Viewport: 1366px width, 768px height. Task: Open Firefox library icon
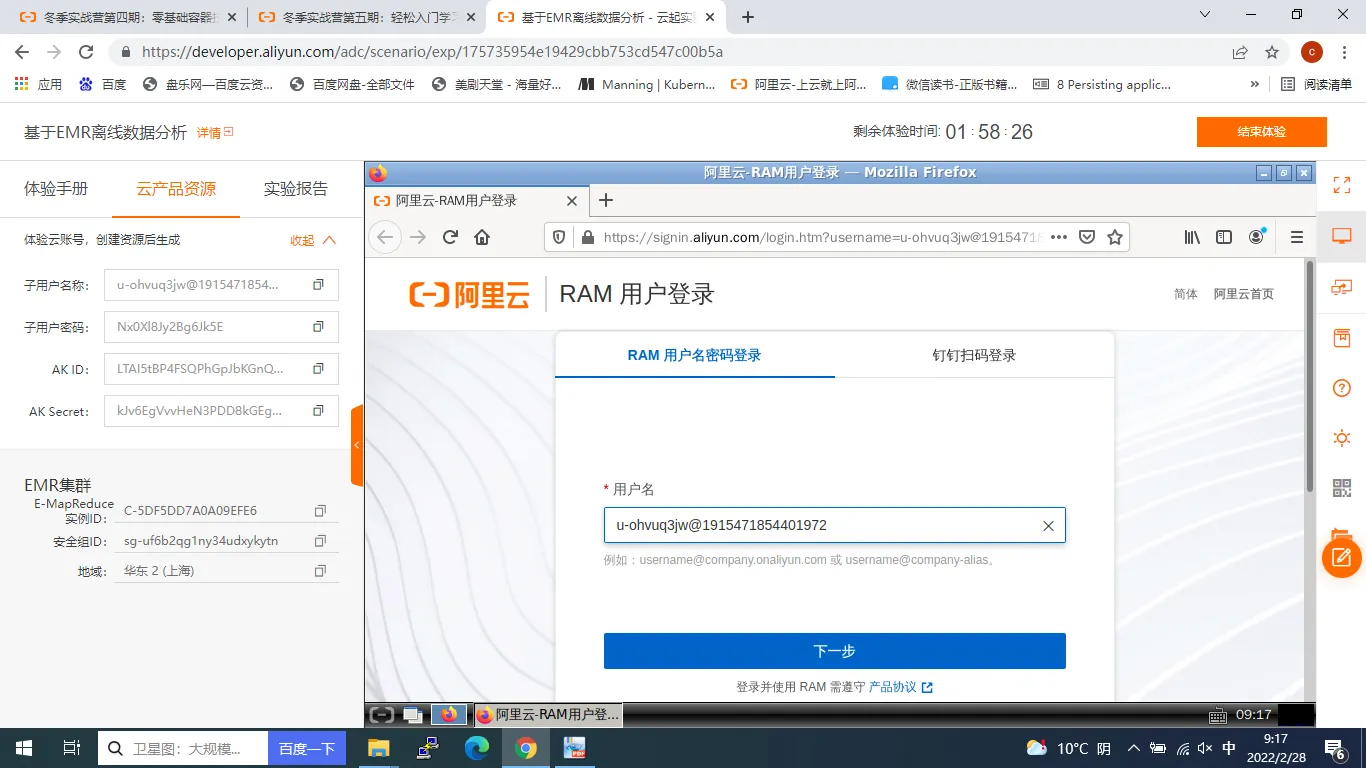click(1192, 237)
